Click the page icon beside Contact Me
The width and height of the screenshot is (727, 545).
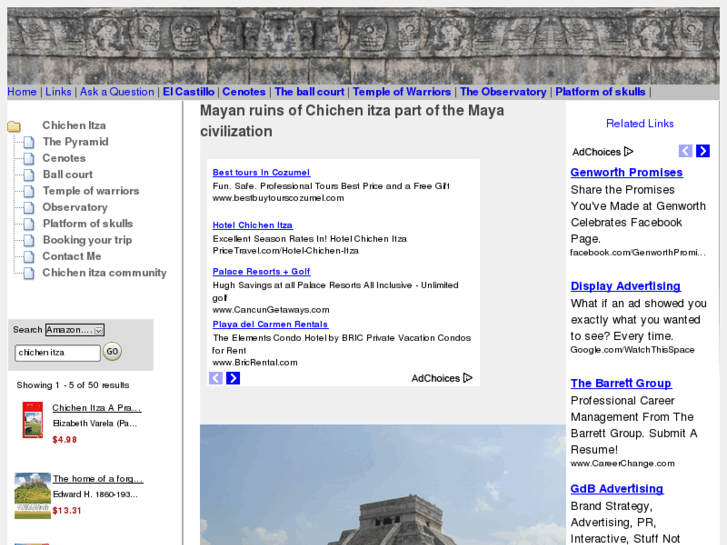click(29, 256)
